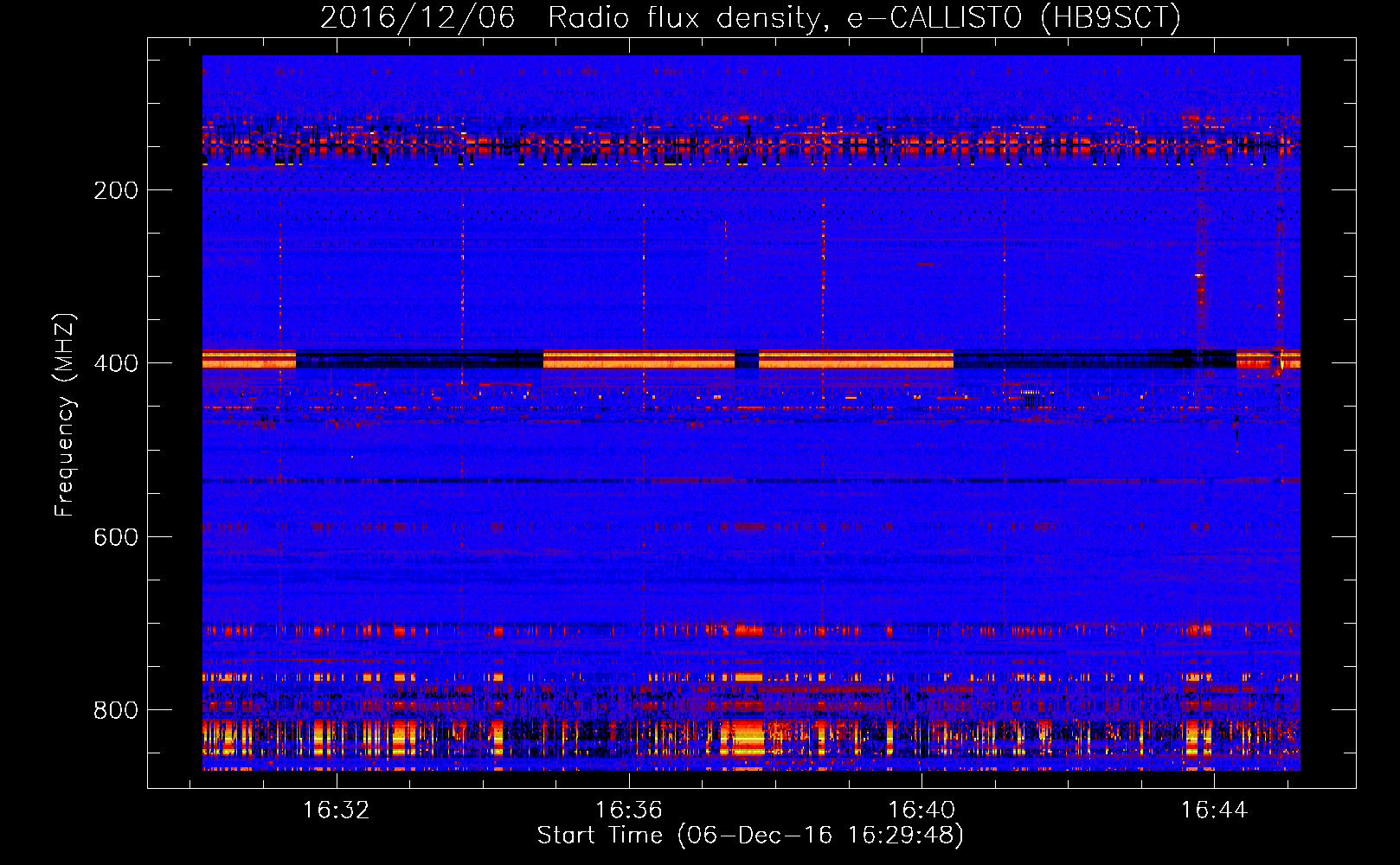Click the 16:44 time tick label

tap(1215, 810)
